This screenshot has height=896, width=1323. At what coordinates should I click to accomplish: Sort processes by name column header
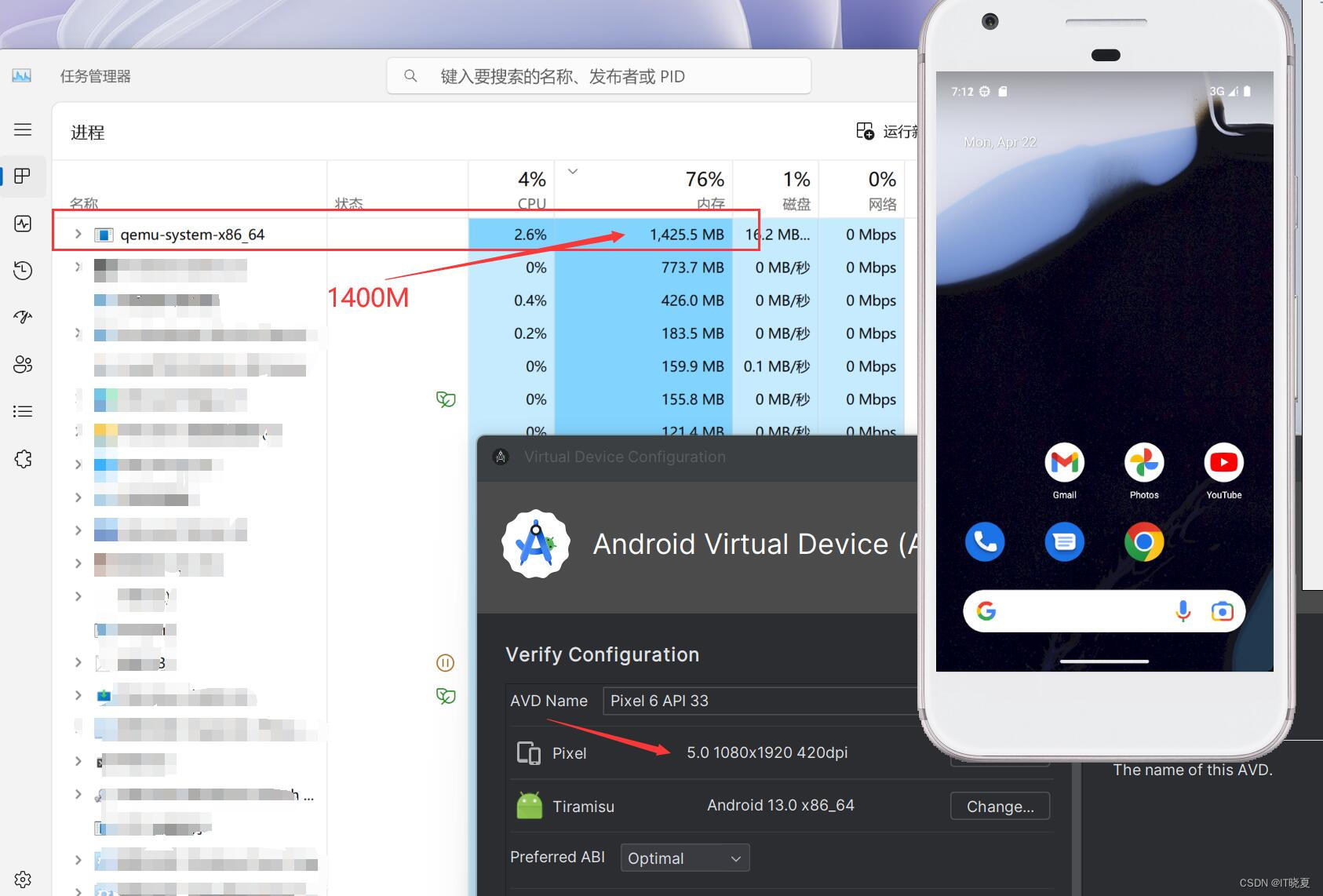189,189
